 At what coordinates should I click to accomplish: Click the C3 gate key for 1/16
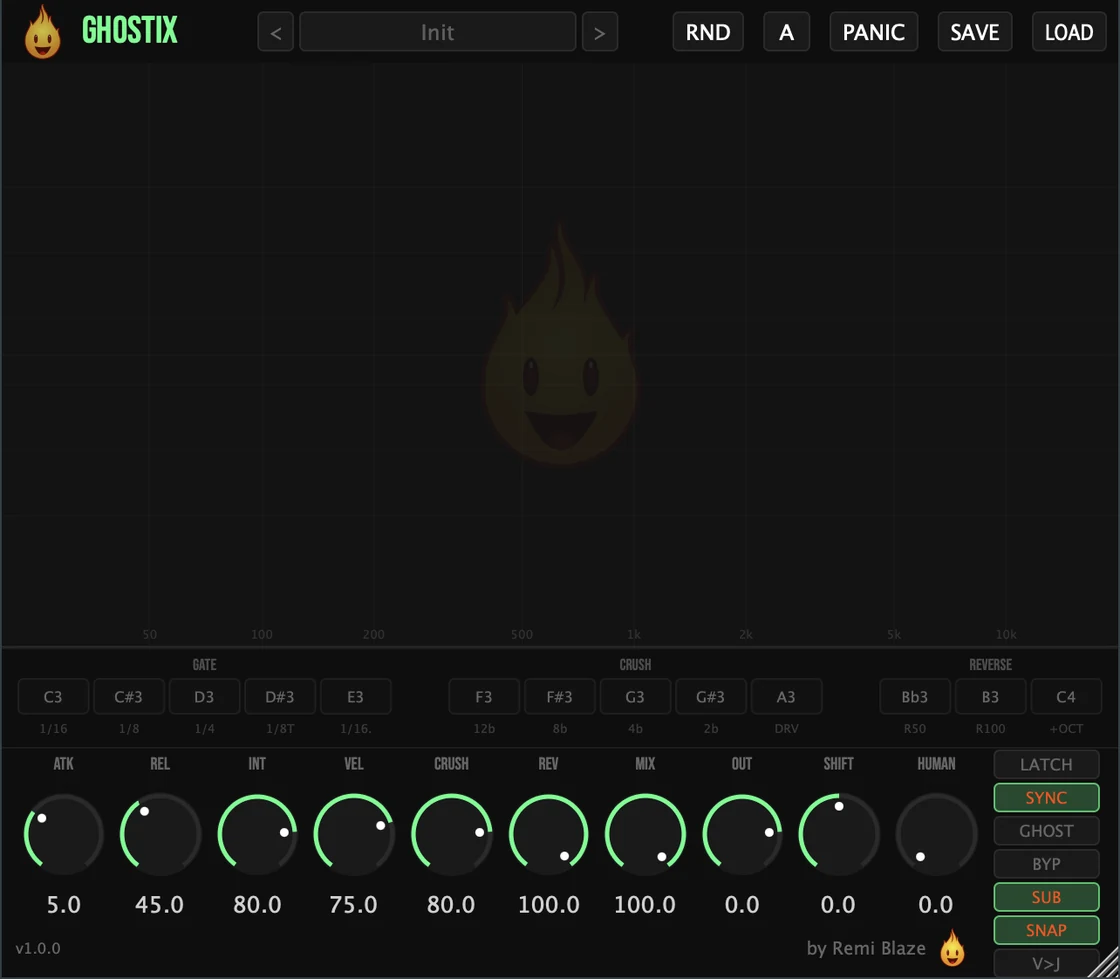[54, 697]
